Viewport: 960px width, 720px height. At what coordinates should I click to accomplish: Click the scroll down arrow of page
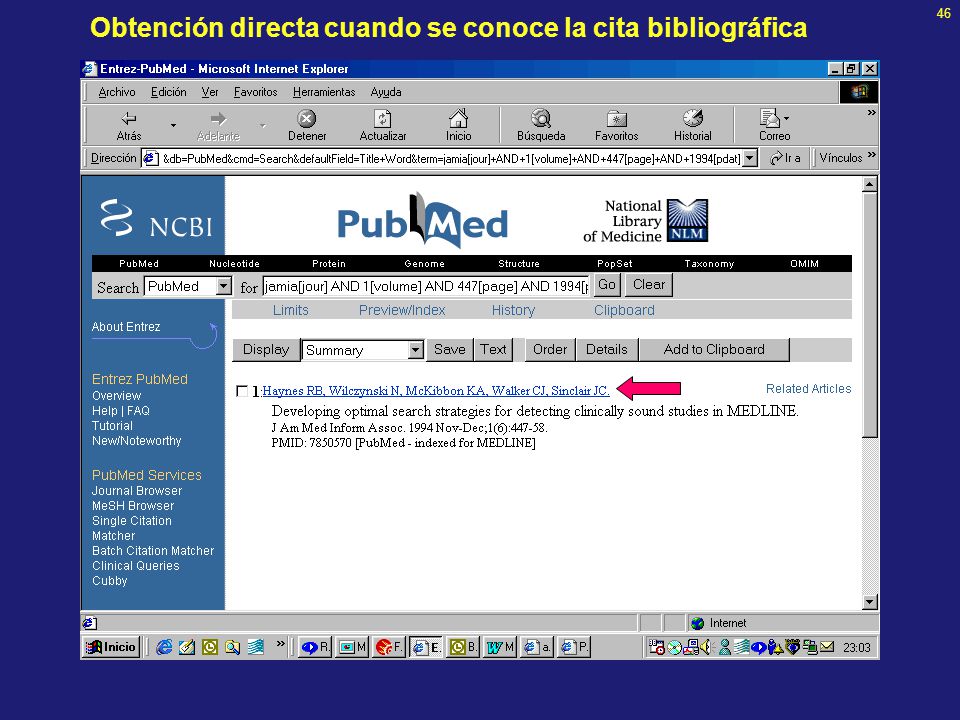click(869, 602)
